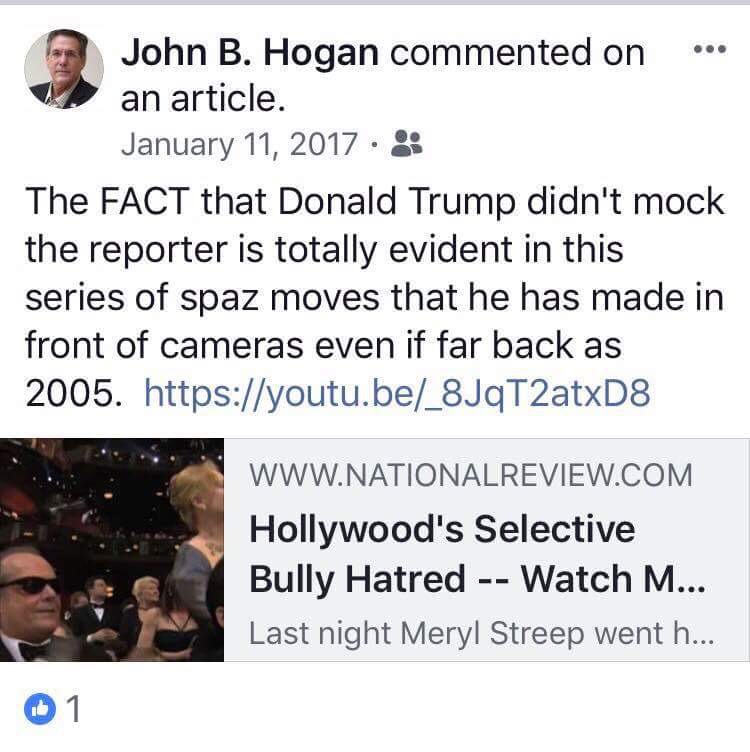Click the Hollywood's Selective Bully Hatred headline
Viewport: 750px width, 752px height.
coord(477,554)
